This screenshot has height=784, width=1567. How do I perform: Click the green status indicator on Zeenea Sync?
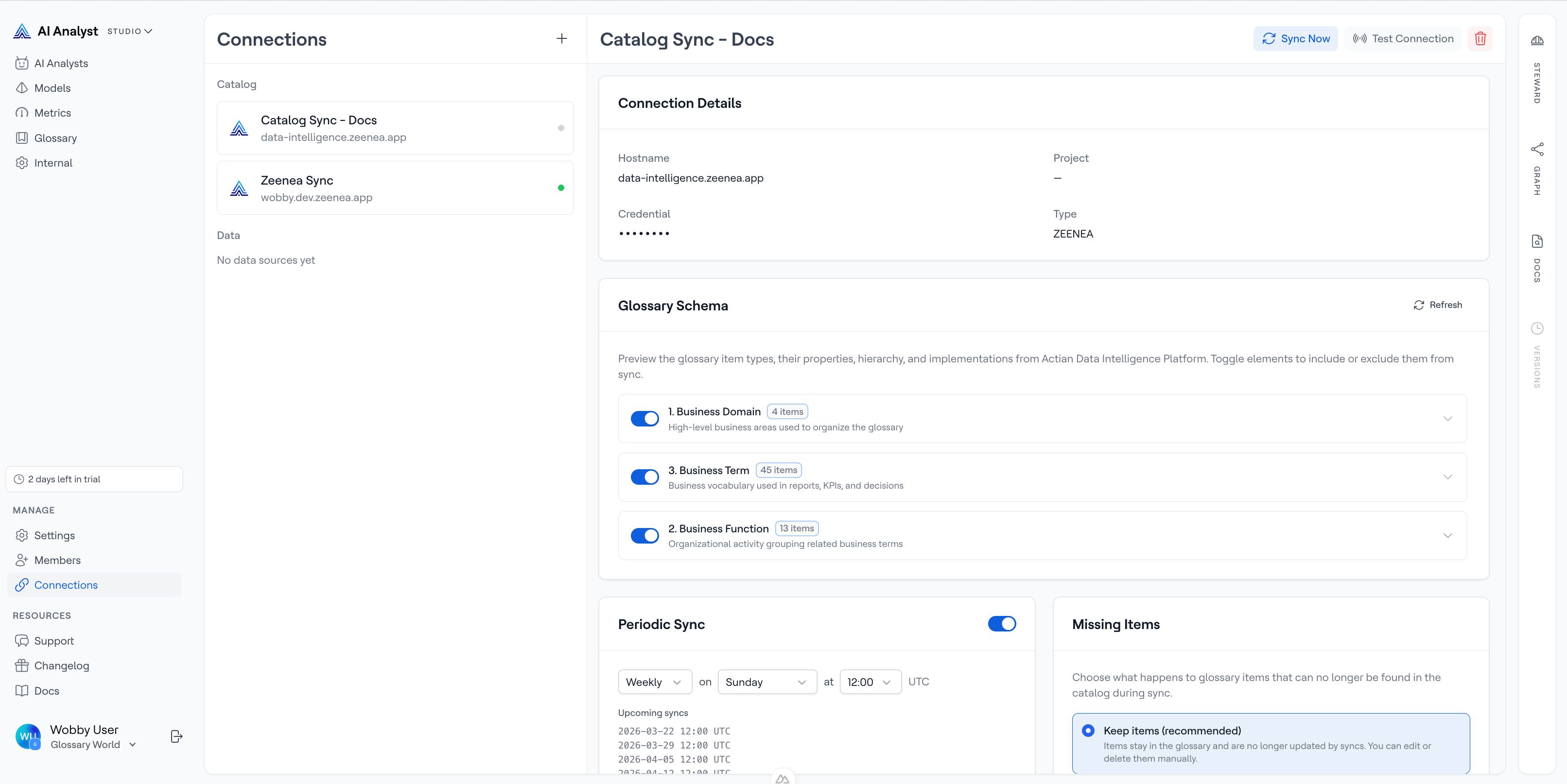coord(561,188)
